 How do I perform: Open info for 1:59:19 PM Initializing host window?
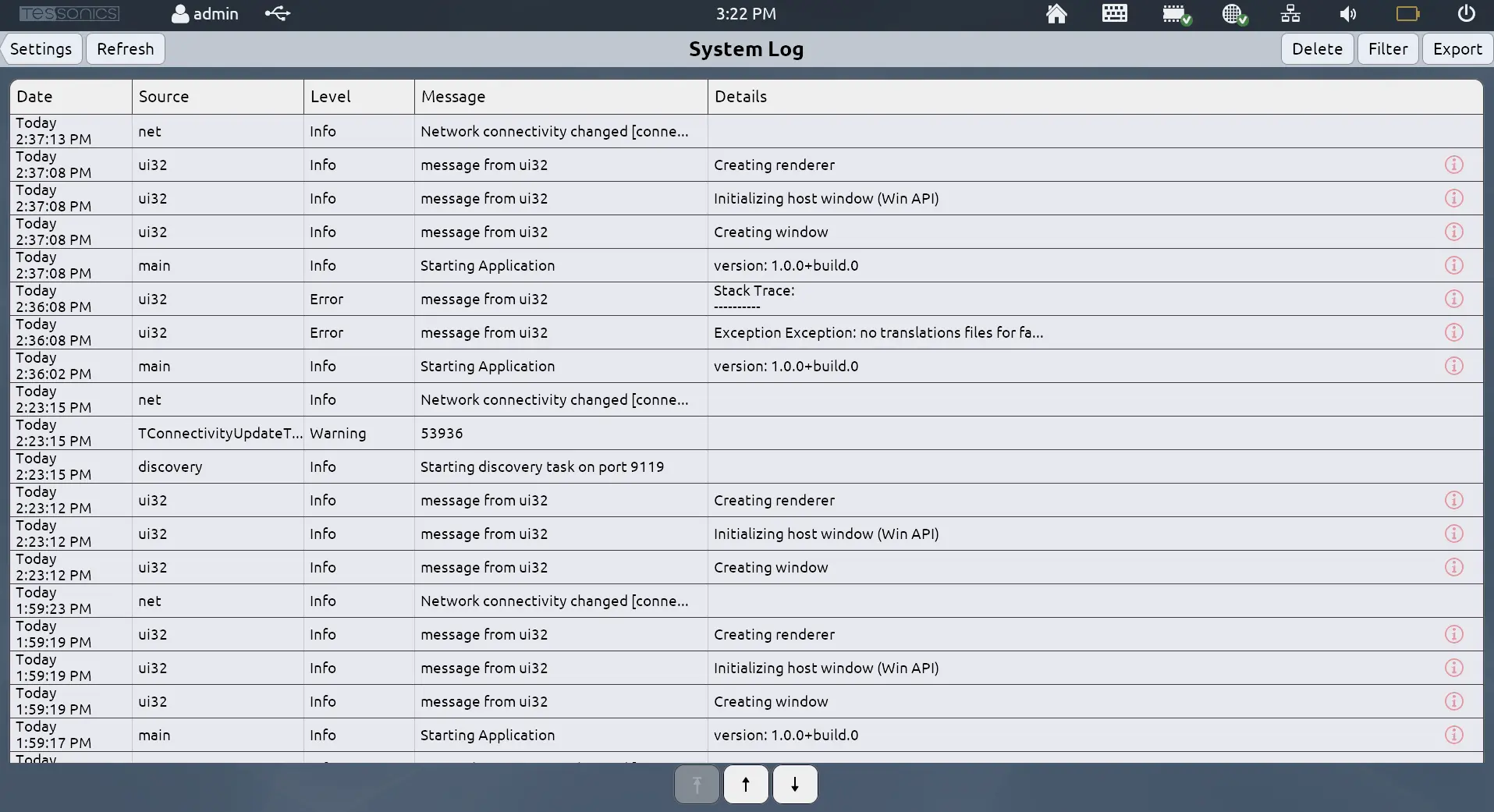1453,668
